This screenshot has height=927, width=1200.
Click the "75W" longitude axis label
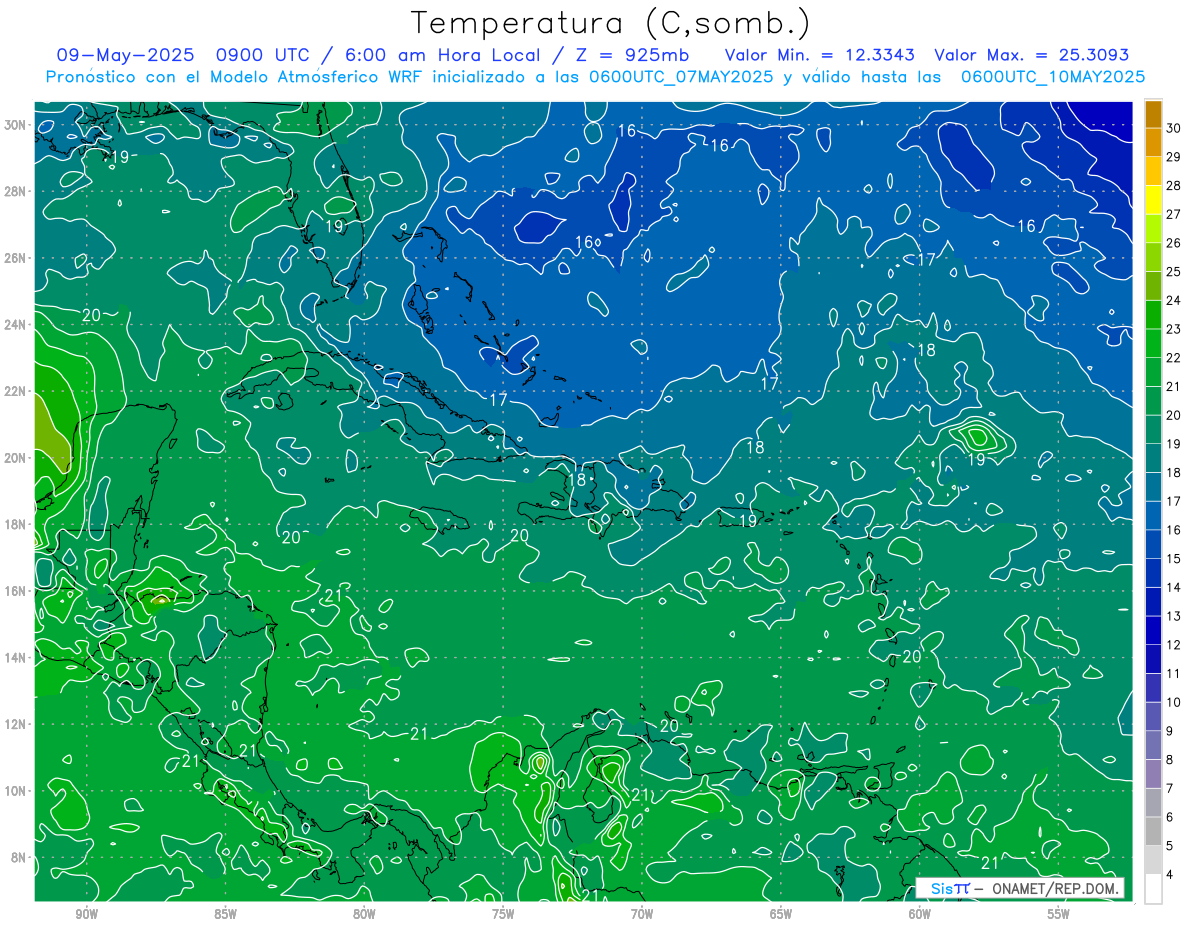pos(503,914)
